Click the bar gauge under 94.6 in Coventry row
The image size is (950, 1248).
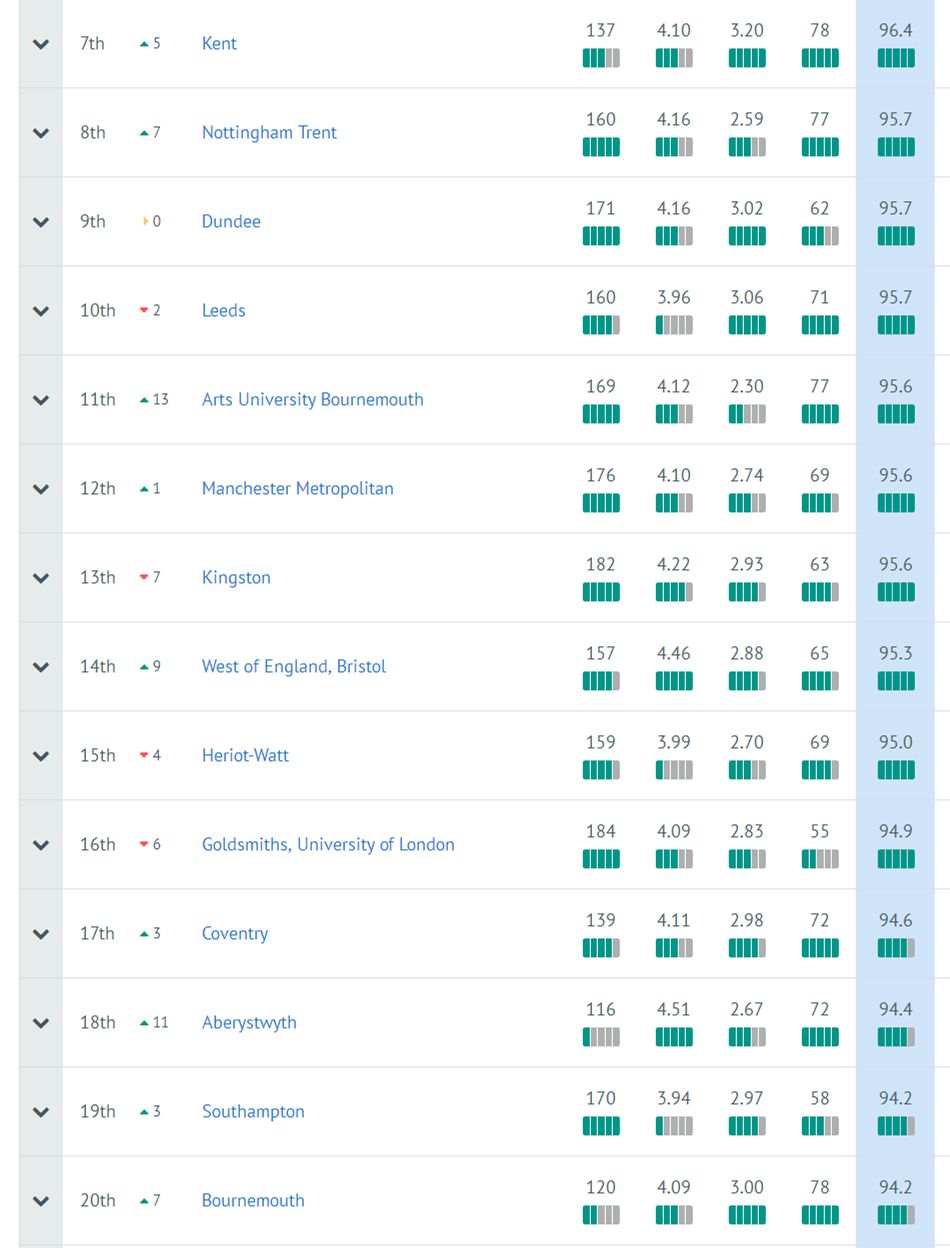(896, 948)
